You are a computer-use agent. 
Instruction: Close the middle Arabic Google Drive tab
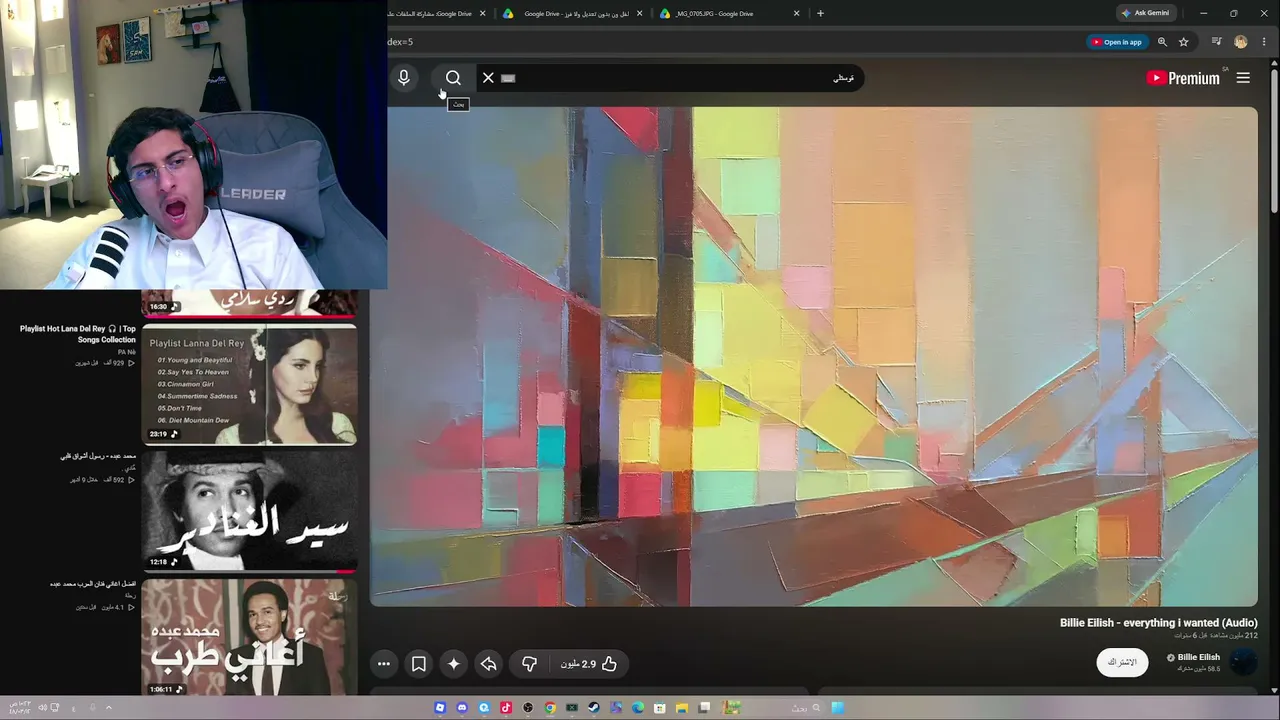[x=638, y=14]
